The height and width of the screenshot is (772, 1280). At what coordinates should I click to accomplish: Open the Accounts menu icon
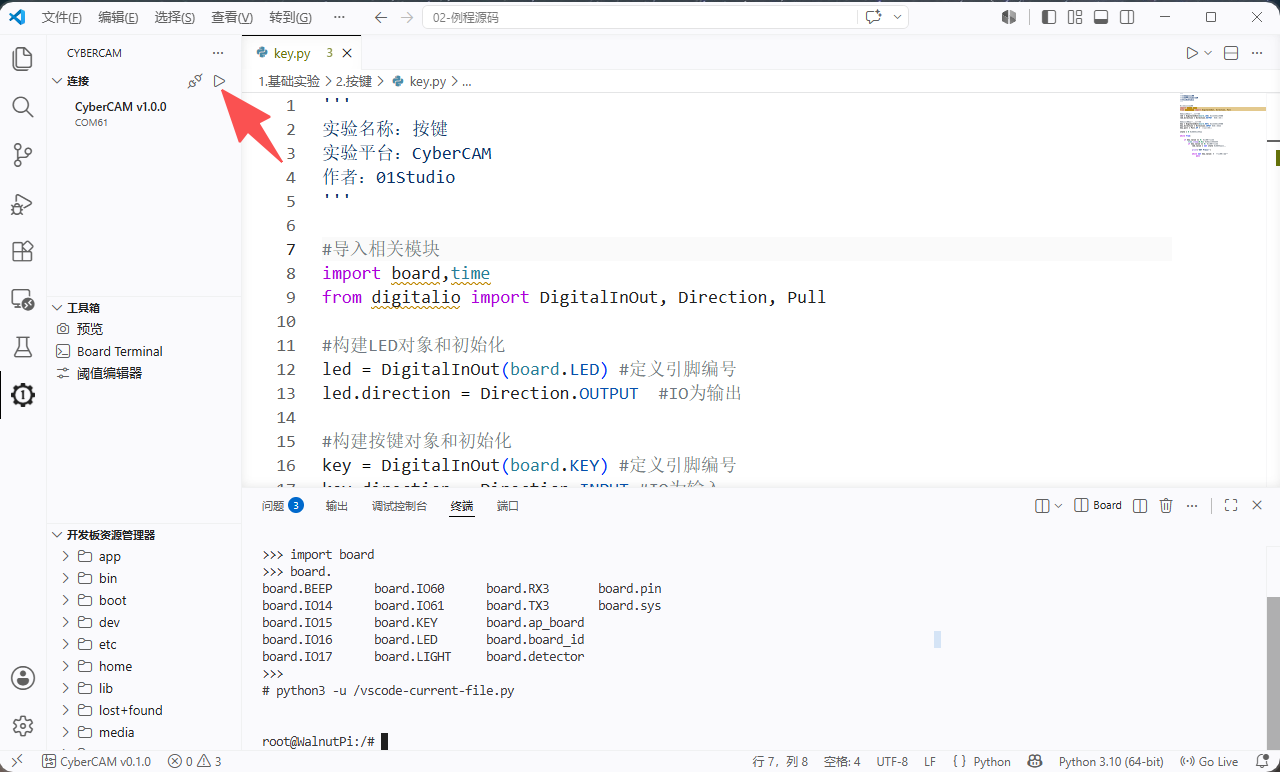[x=23, y=678]
